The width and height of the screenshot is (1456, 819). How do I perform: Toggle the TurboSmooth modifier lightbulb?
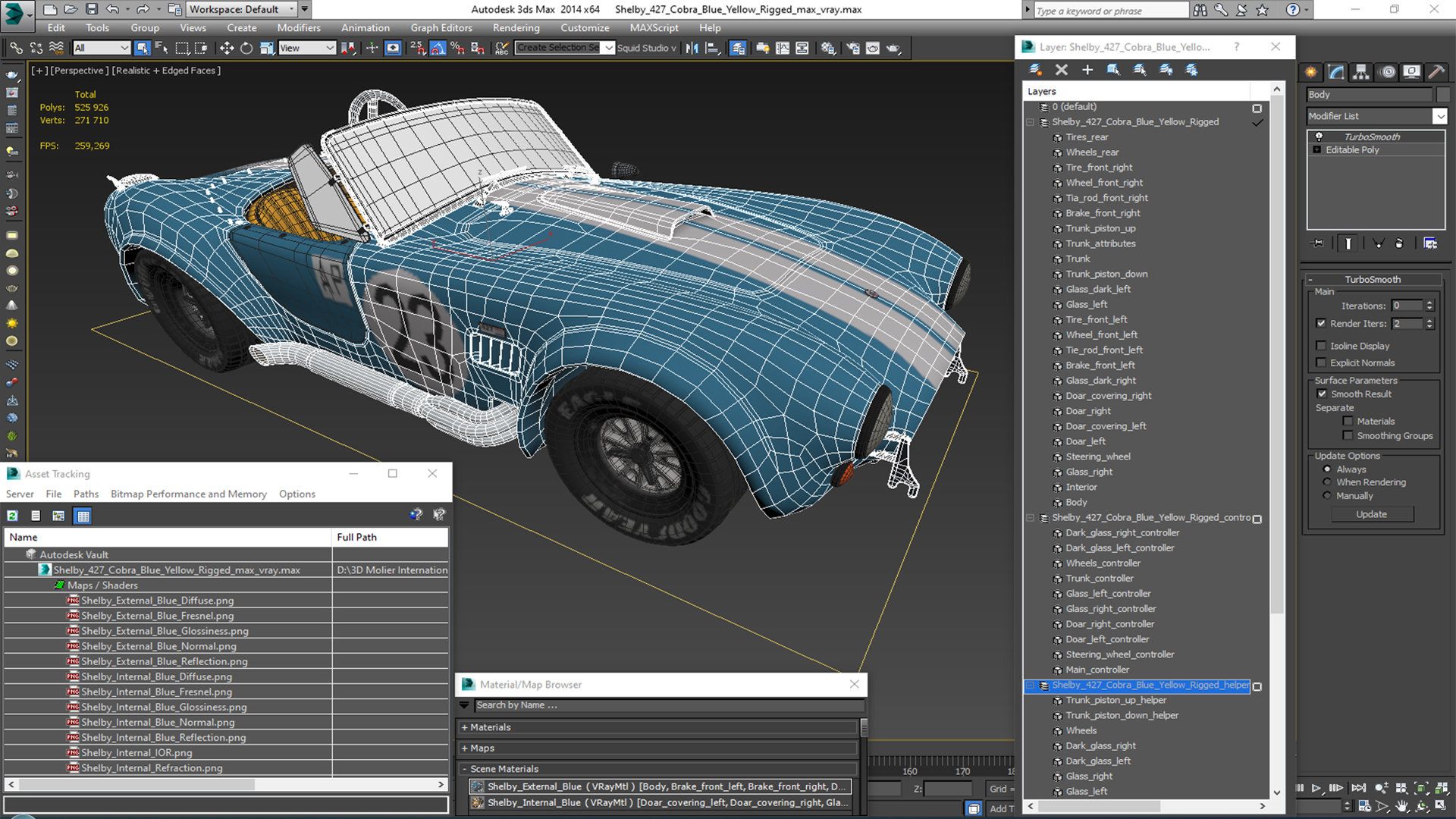(x=1319, y=136)
